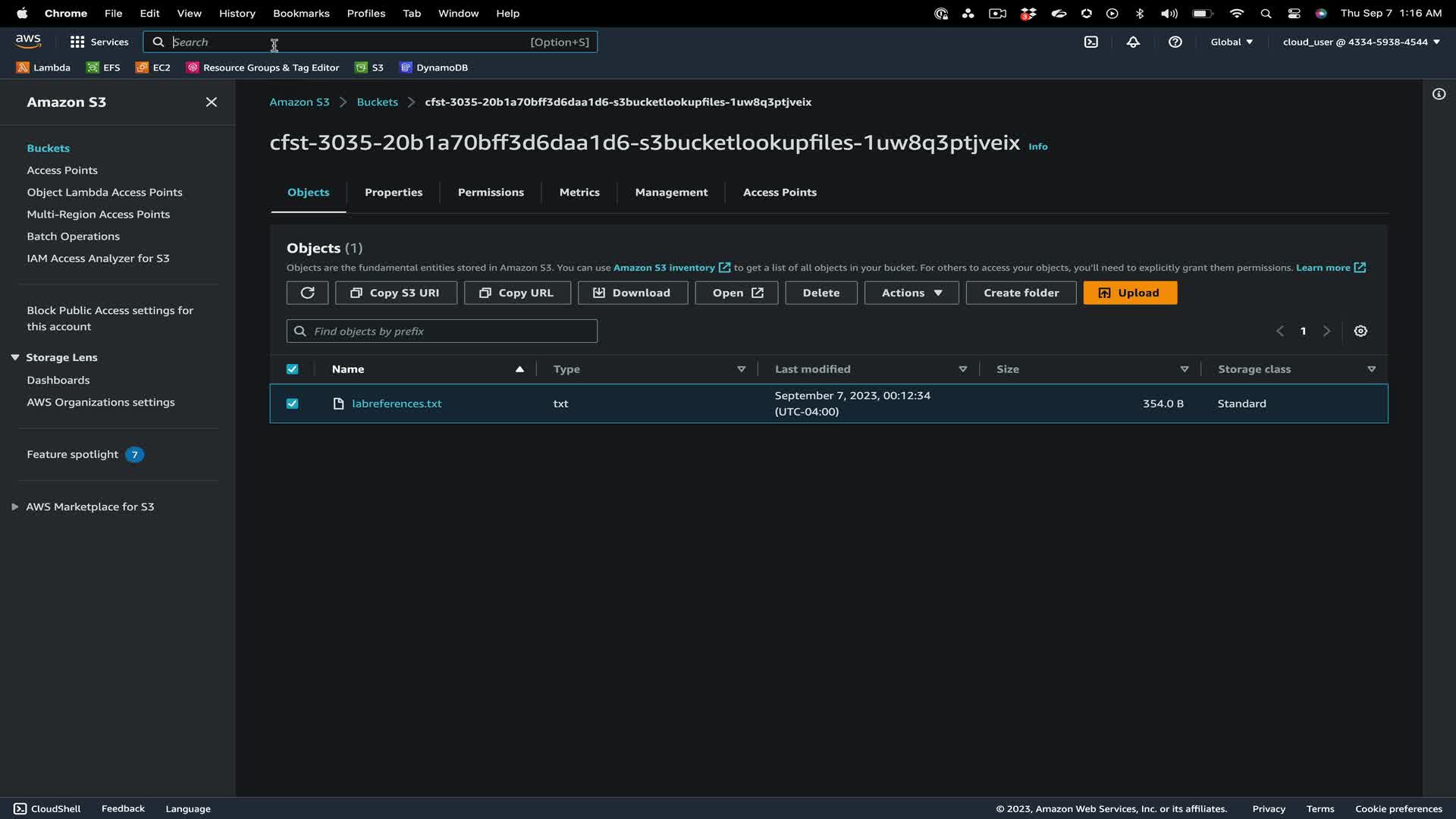
Task: Click the refresh objects icon button
Action: [307, 293]
